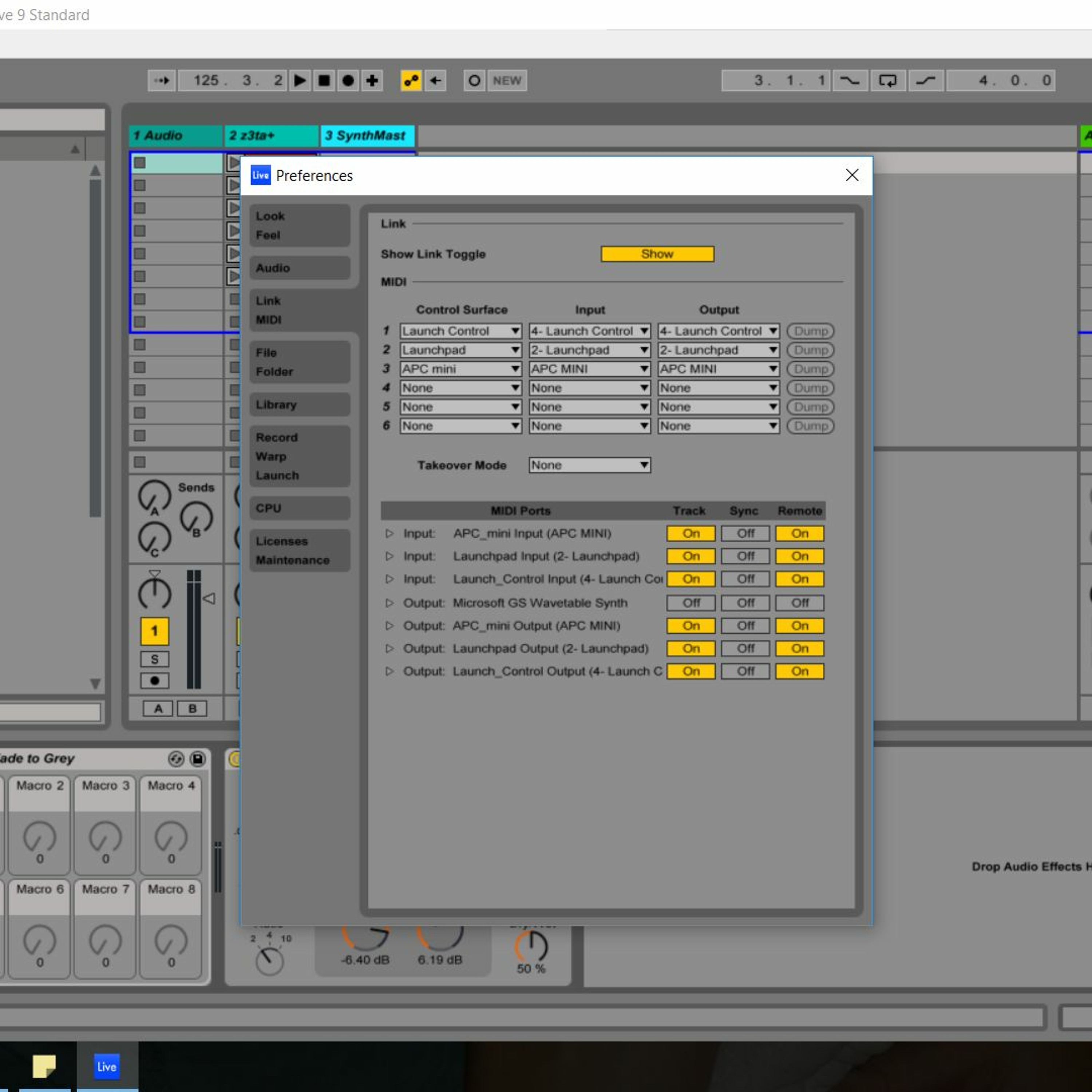Close the Preferences window
Image resolution: width=1092 pixels, height=1092 pixels.
pos(852,175)
